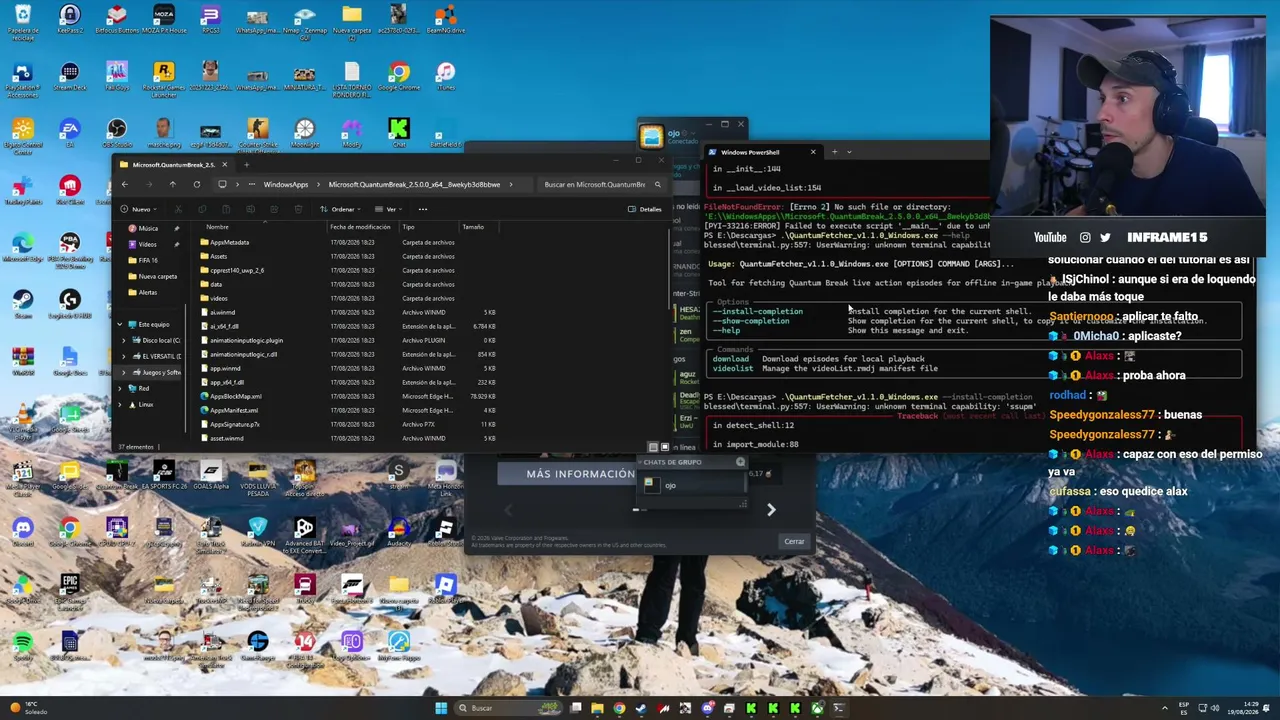Open the Nmap Zenmap GUI shortcut
1280x720 pixels.
point(304,20)
